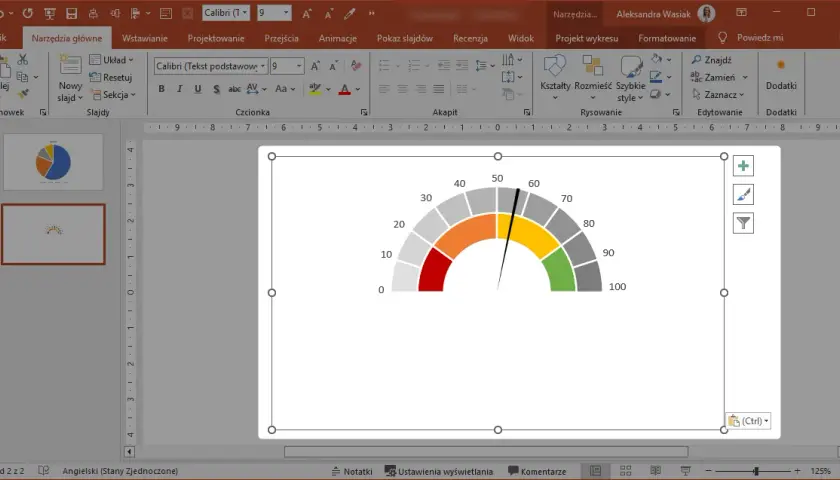Click the zoom slider handle in the status bar

coord(756,471)
